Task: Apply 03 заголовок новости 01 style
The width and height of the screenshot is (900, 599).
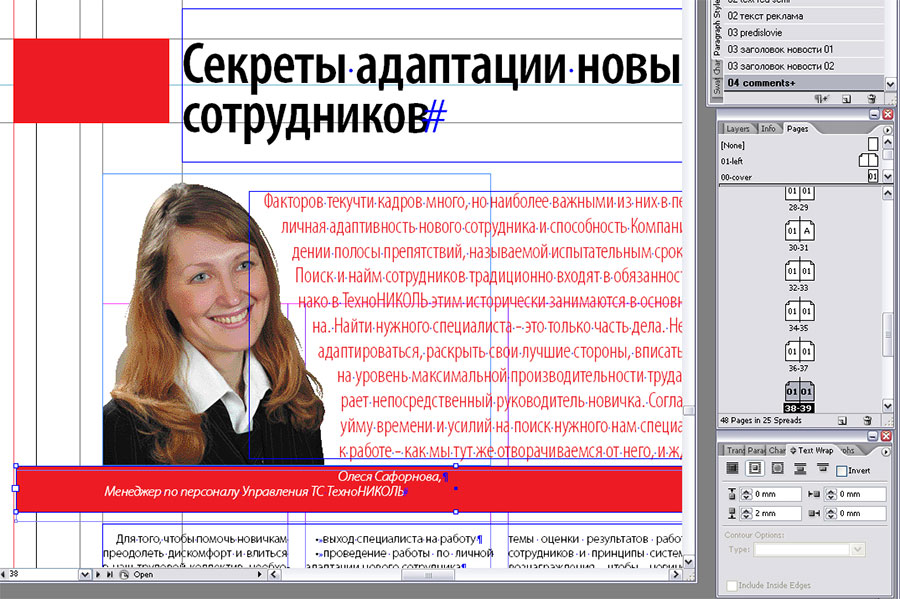Action: [802, 49]
